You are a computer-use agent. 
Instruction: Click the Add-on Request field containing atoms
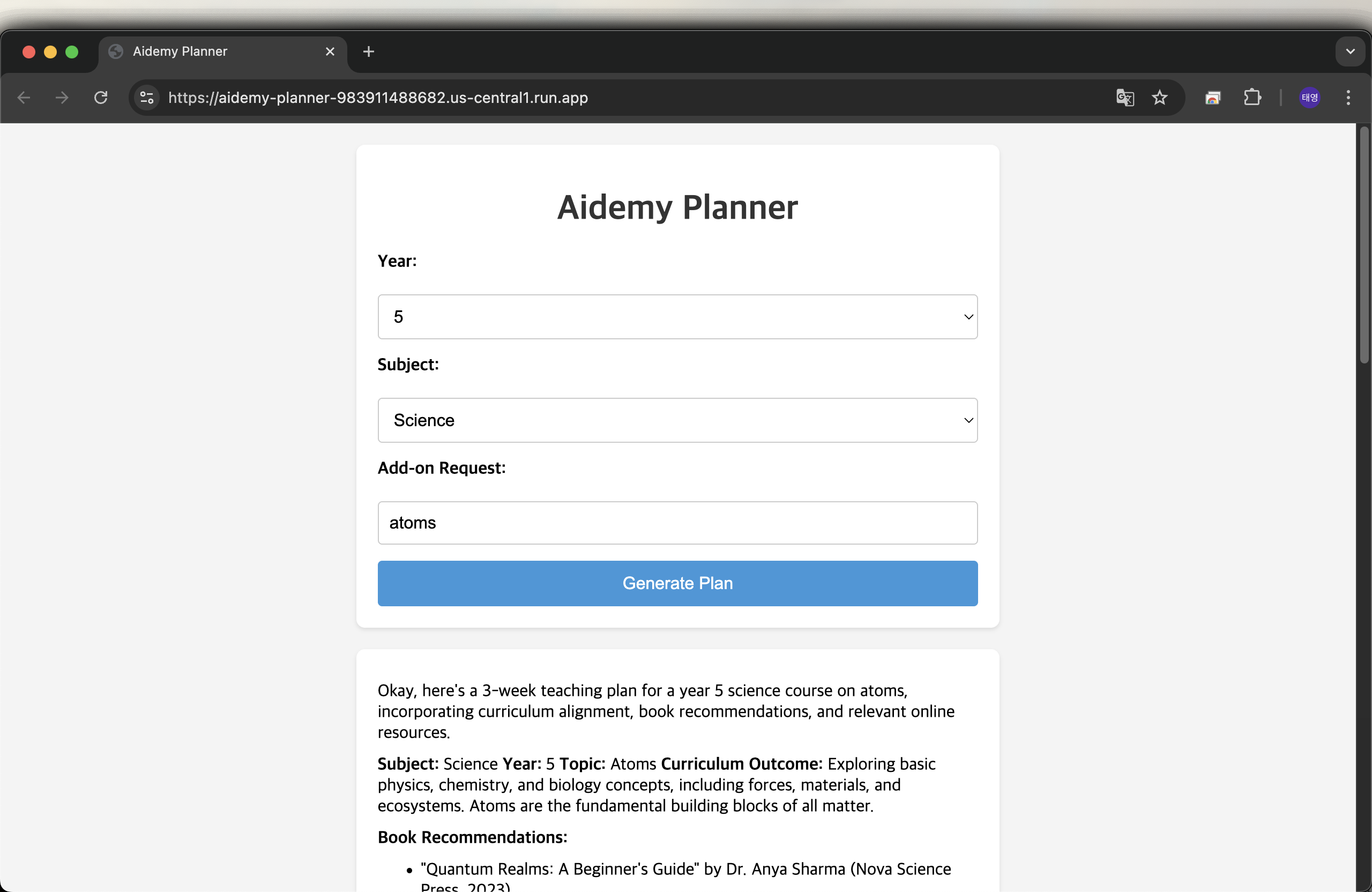677,523
